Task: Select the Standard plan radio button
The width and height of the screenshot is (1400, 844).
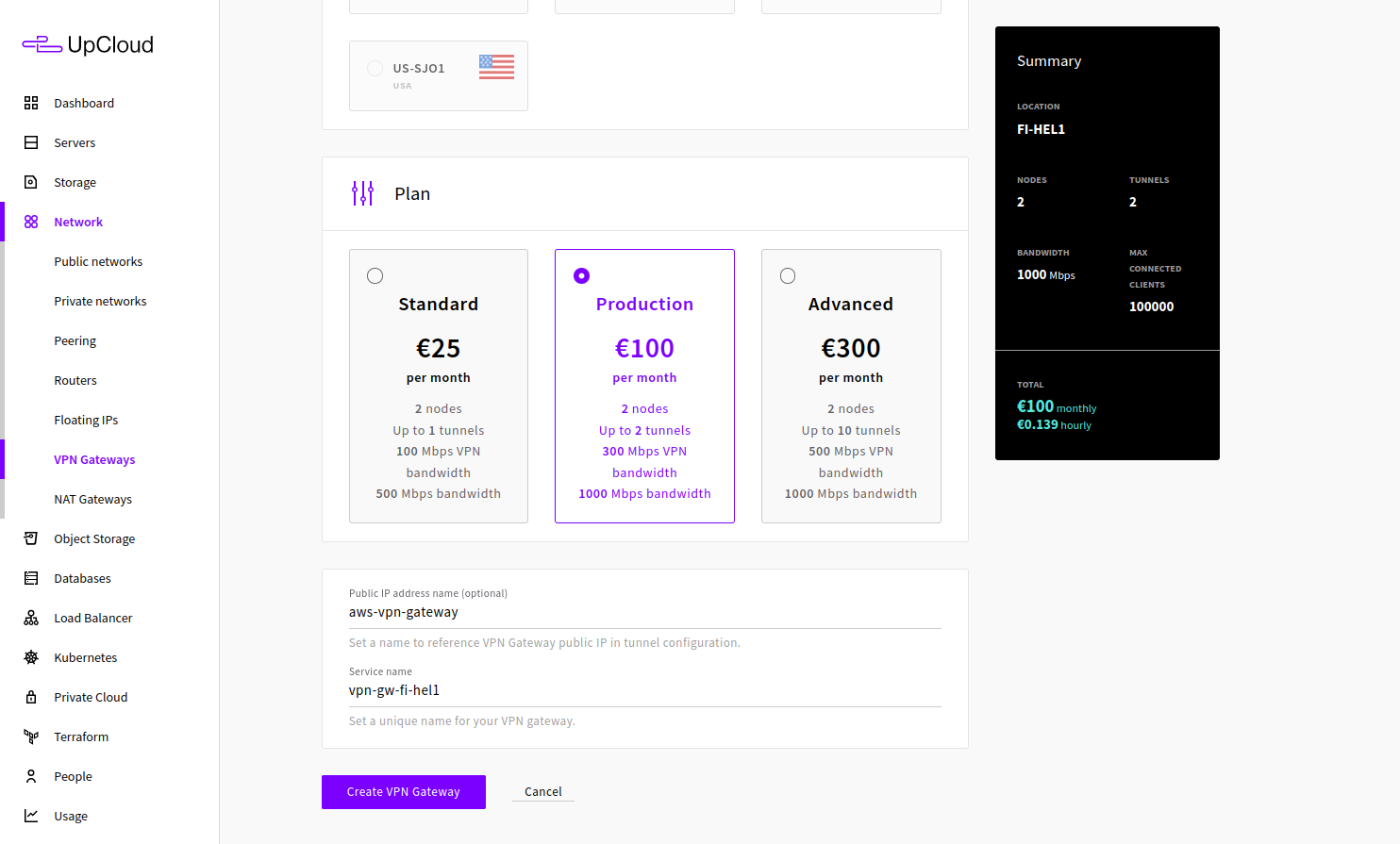Action: pyautogui.click(x=375, y=275)
